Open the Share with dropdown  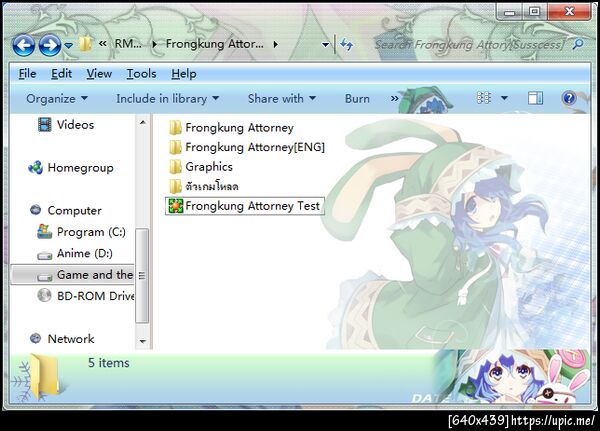282,99
